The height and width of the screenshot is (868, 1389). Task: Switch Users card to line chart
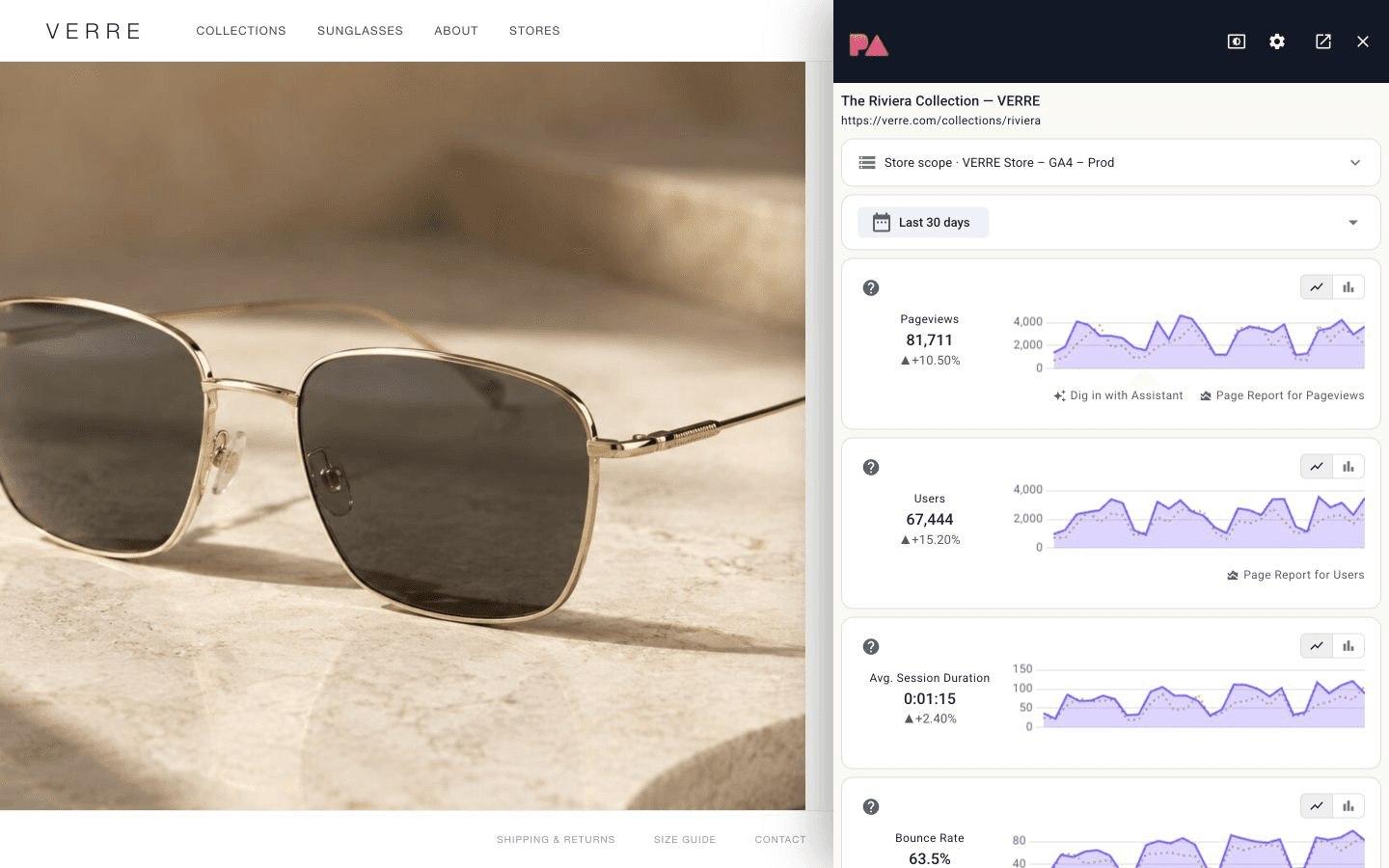pyautogui.click(x=1317, y=467)
